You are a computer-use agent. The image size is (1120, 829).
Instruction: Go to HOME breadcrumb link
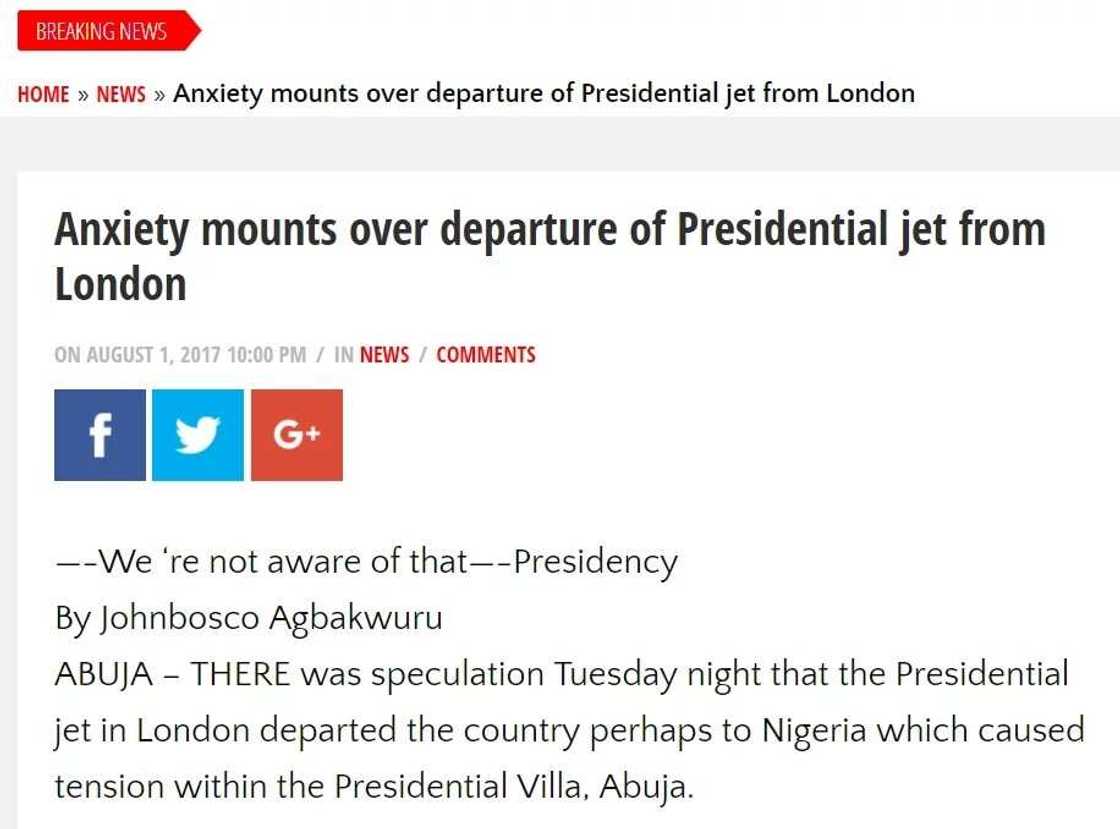tap(43, 94)
